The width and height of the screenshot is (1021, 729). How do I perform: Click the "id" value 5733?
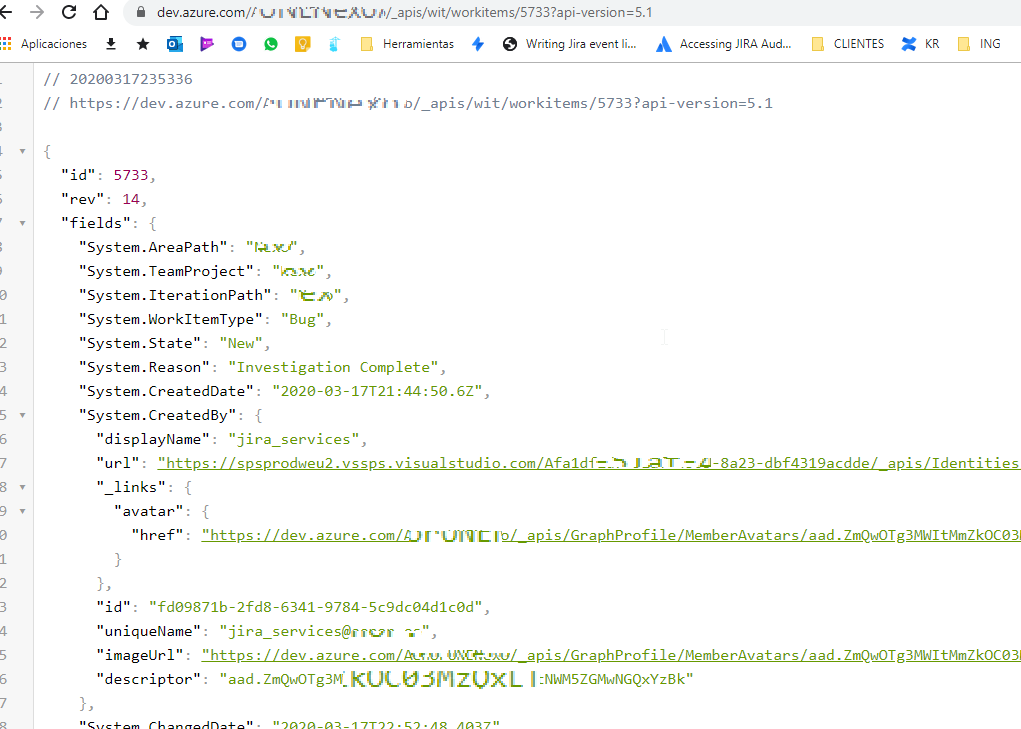131,175
